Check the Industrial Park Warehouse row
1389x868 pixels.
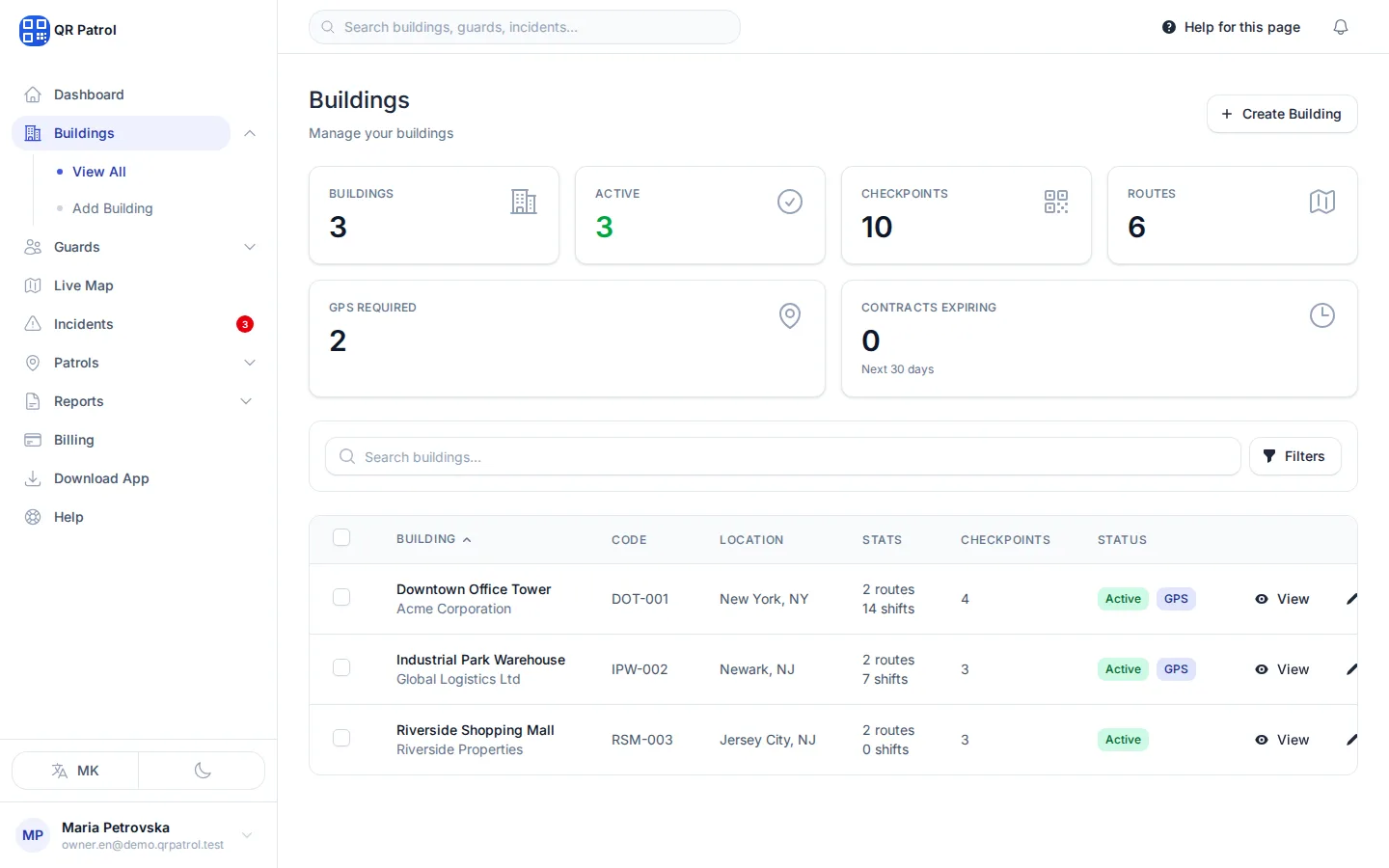[x=341, y=667]
